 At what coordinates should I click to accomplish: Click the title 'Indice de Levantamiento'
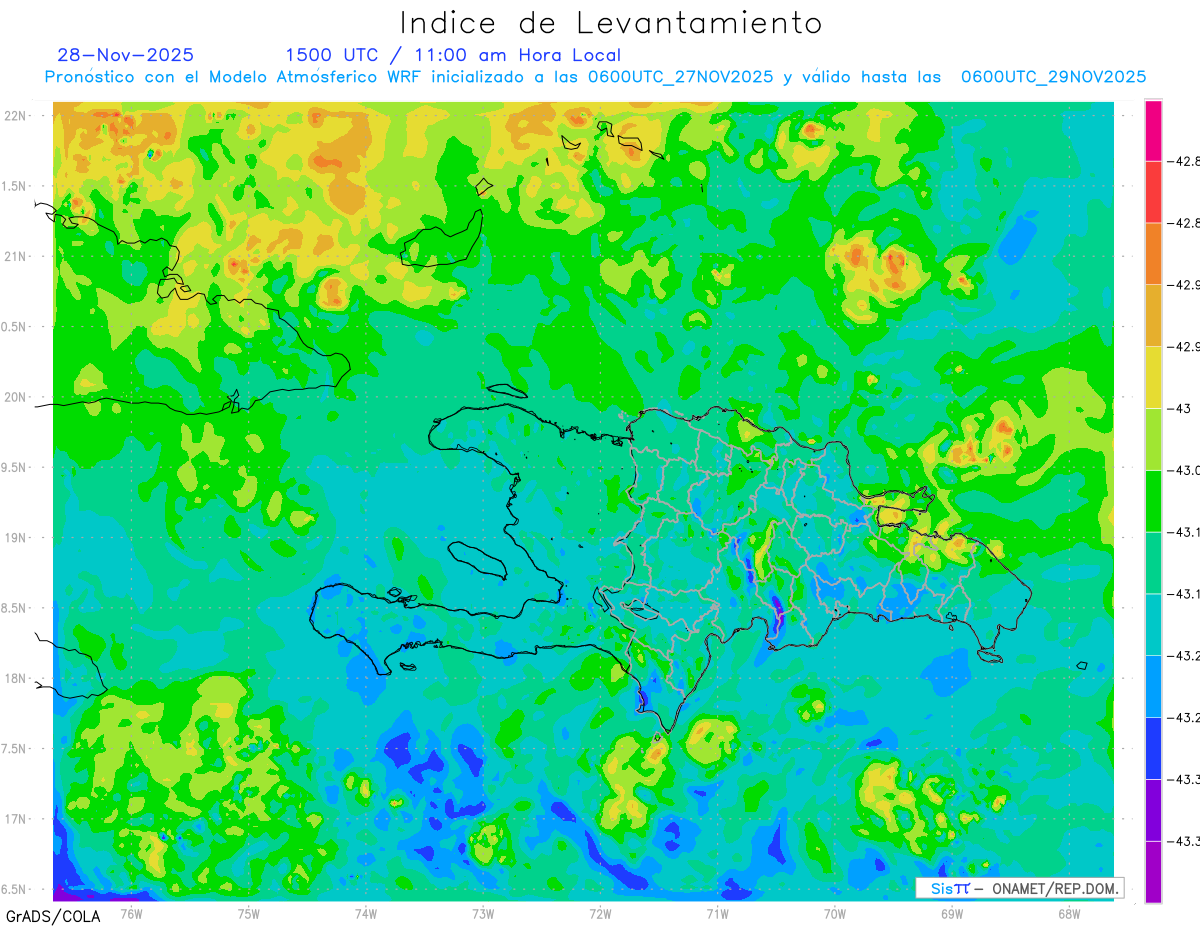(x=611, y=22)
